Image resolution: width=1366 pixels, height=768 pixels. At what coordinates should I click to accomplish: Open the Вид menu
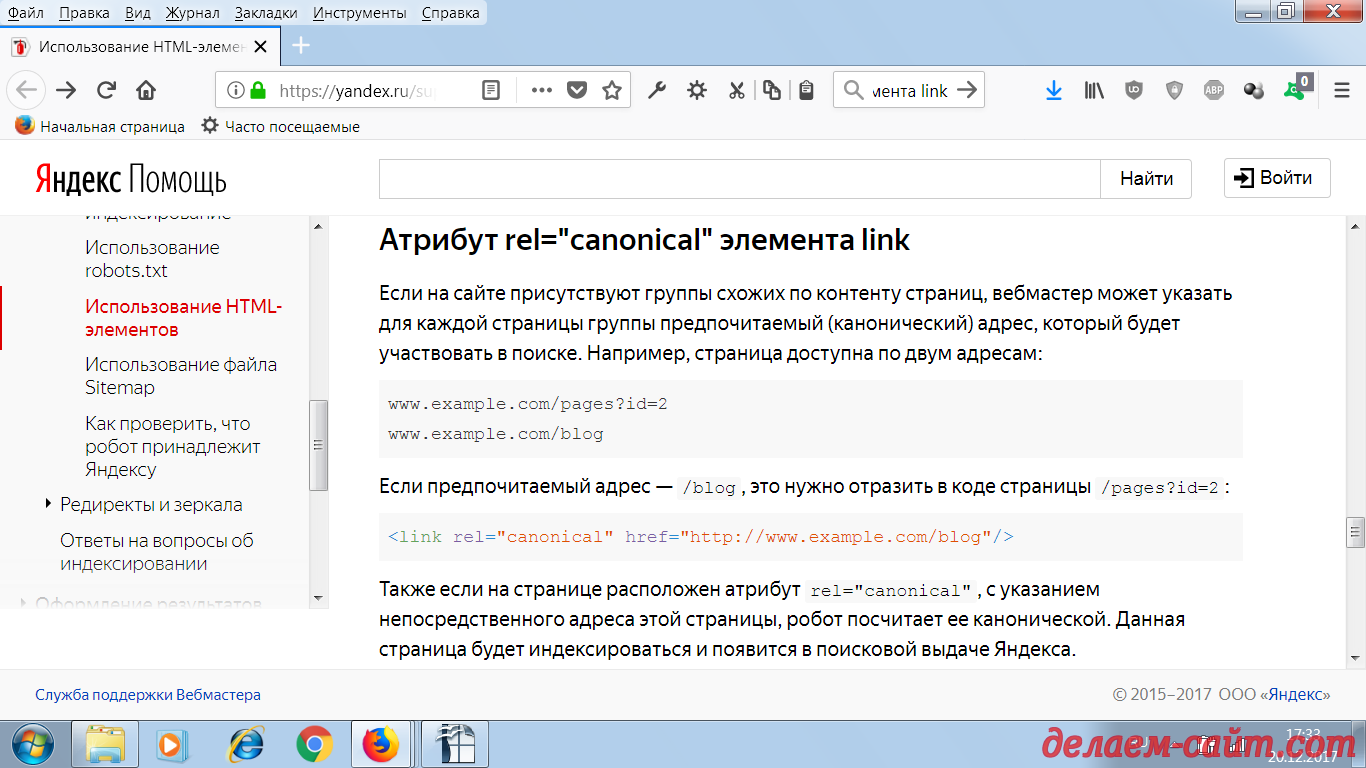coord(139,13)
